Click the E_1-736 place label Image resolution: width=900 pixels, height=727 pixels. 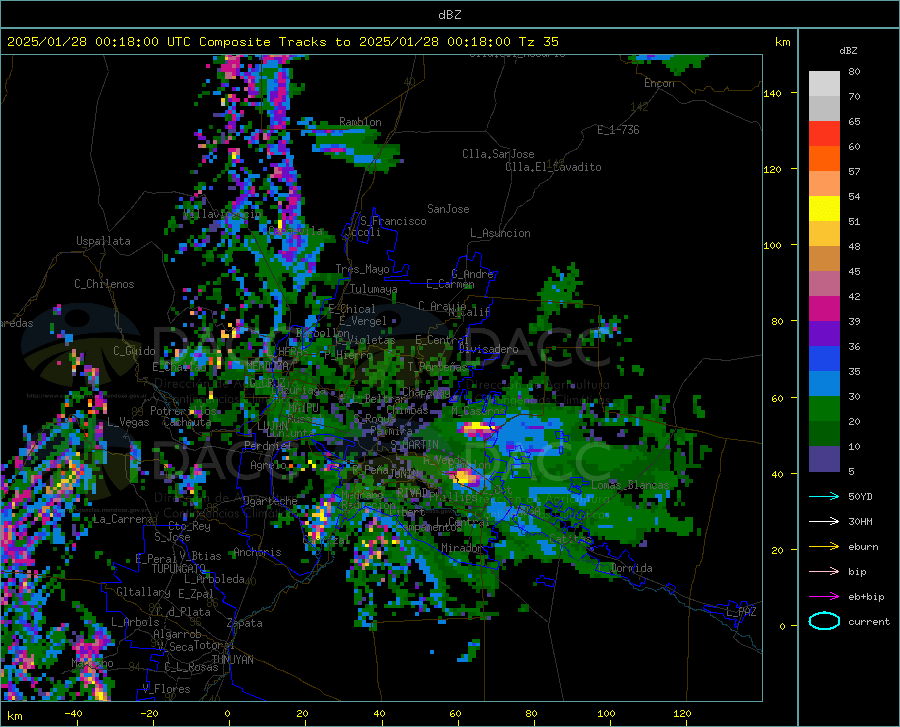[618, 130]
